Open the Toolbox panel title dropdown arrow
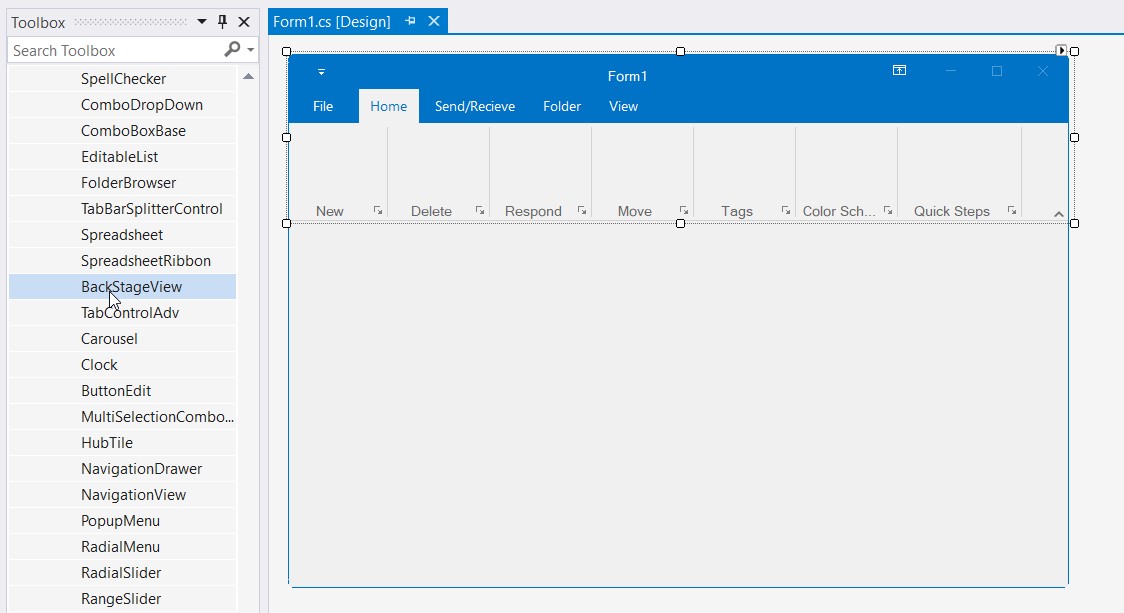 click(x=201, y=21)
